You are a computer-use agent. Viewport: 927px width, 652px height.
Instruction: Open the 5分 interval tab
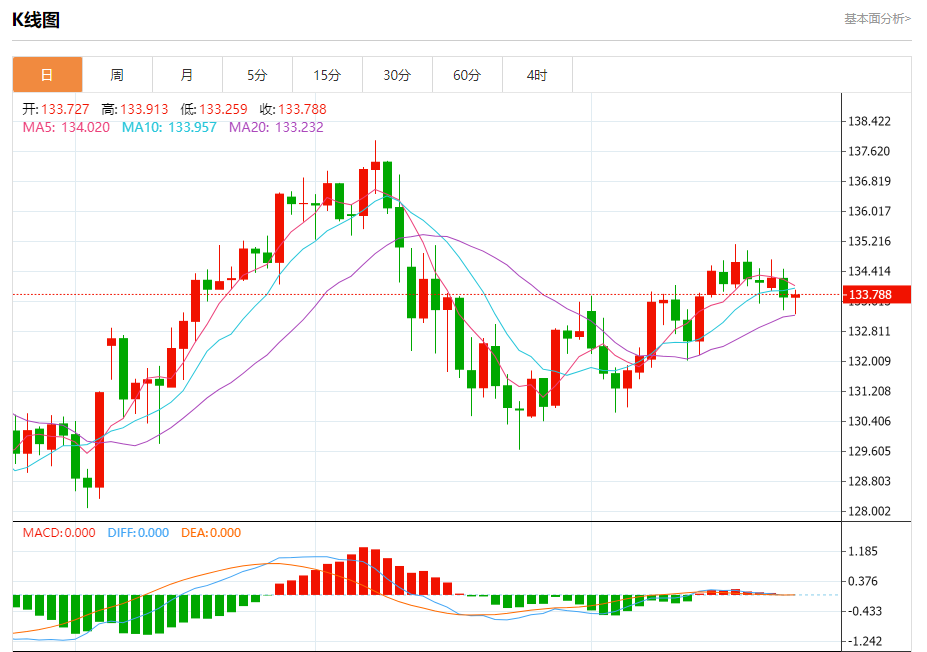[257, 74]
